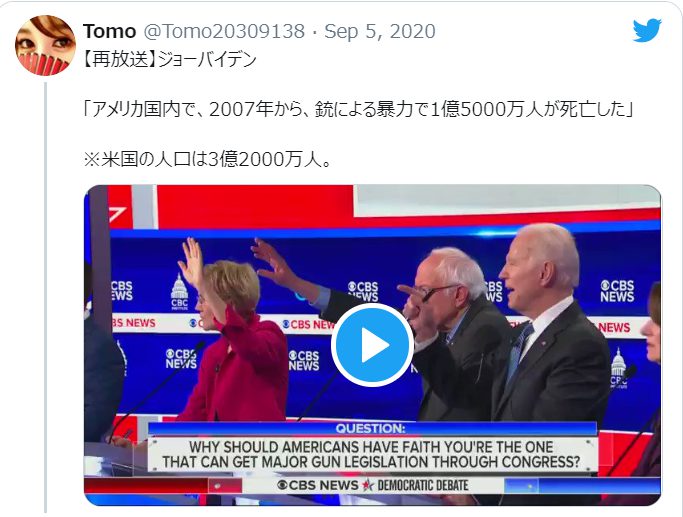Viewport: 683px width, 517px height.
Task: Click the CBS eye icon in the bottom banner
Action: pos(282,485)
